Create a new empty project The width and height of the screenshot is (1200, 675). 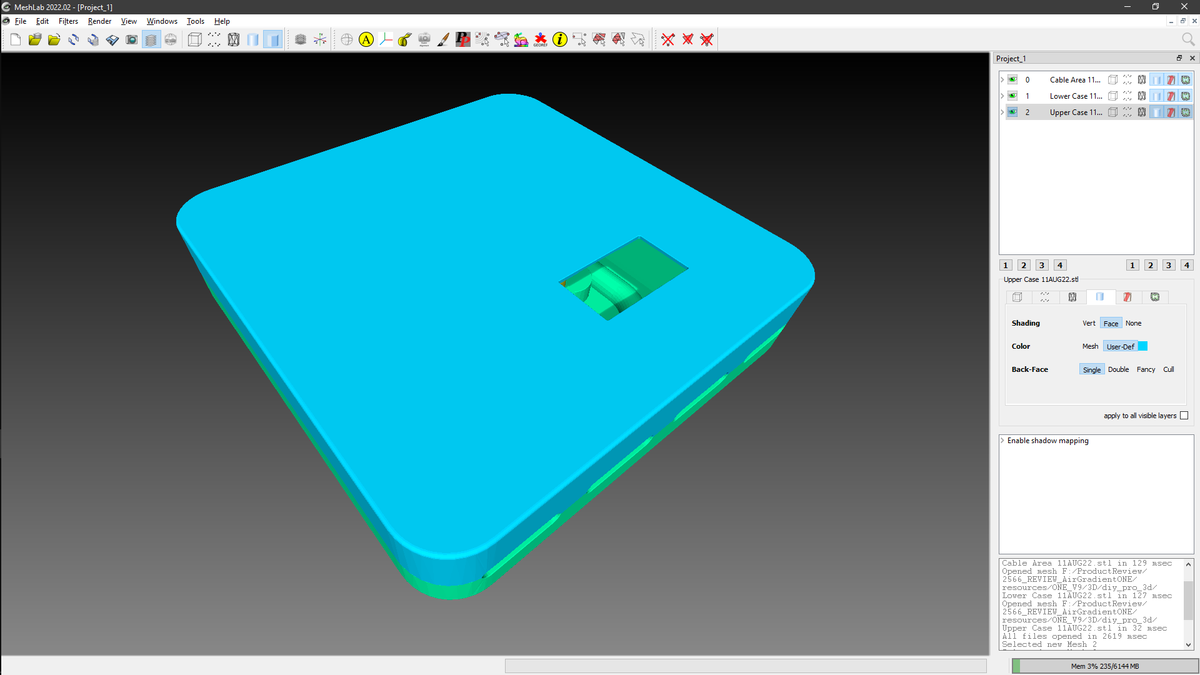(x=15, y=40)
